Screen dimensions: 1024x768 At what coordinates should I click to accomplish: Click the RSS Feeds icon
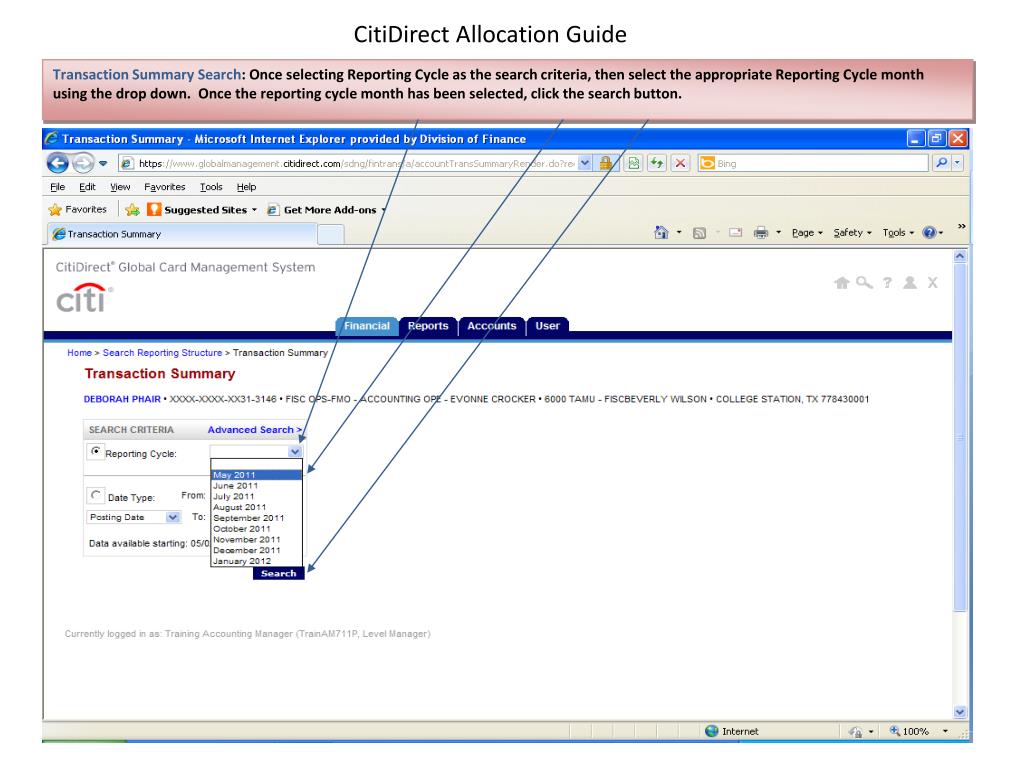click(699, 233)
